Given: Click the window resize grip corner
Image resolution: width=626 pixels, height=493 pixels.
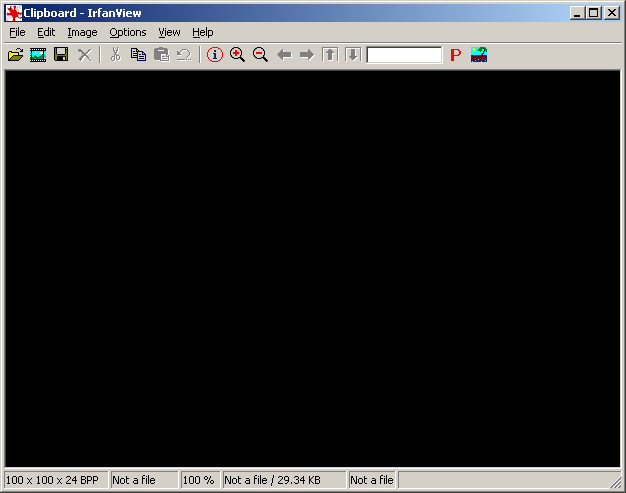Looking at the screenshot, I should [x=616, y=482].
